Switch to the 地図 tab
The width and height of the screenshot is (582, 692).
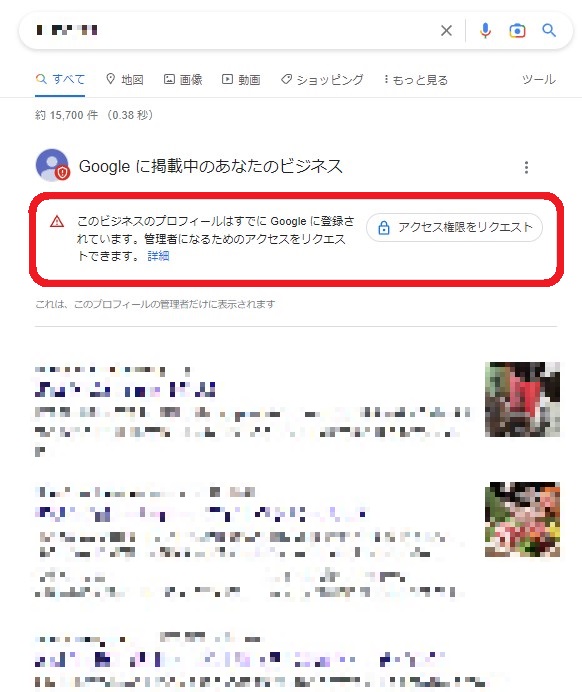pyautogui.click(x=125, y=79)
